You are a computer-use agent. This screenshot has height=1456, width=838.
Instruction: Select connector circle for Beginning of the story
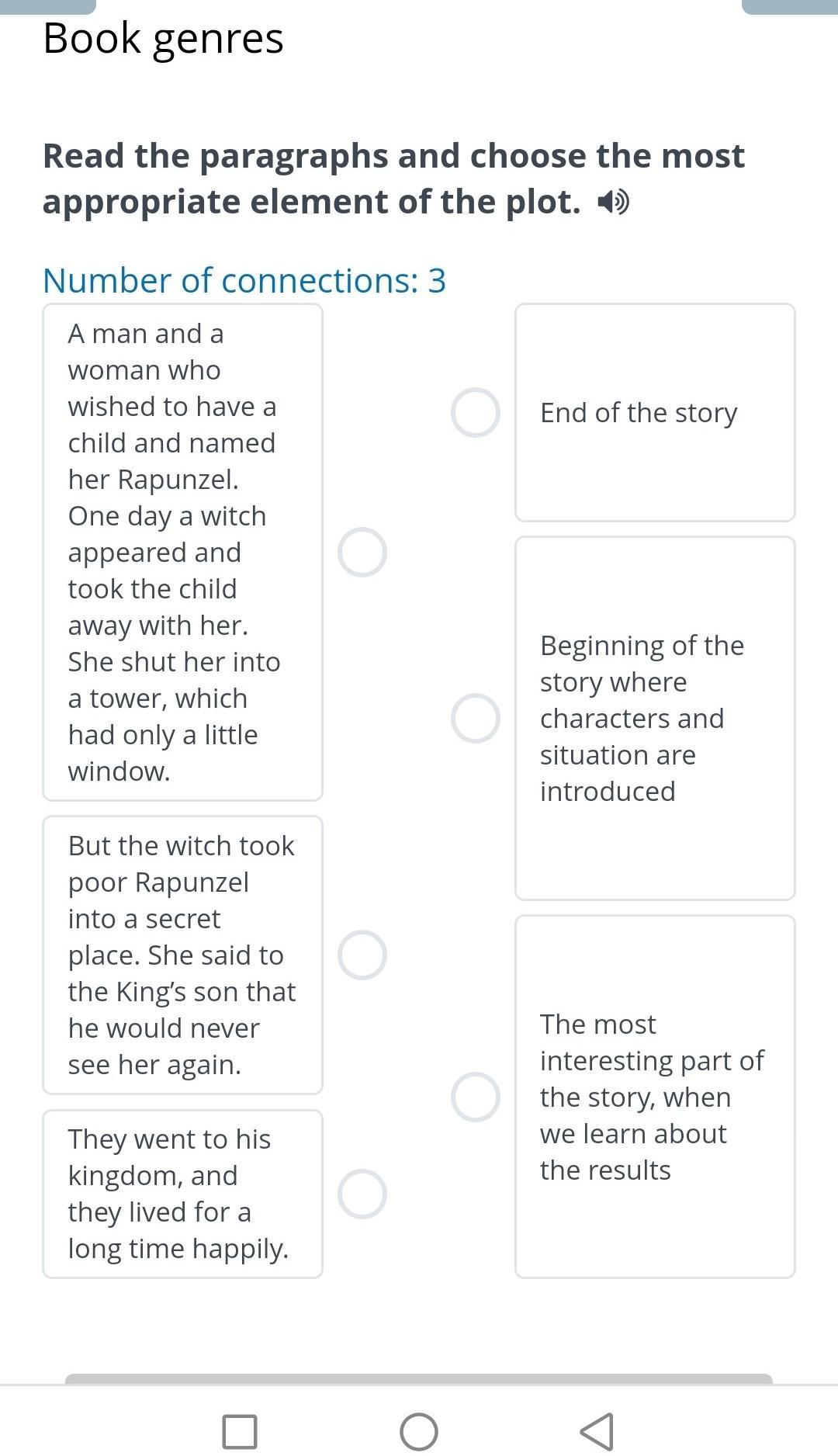coord(476,718)
